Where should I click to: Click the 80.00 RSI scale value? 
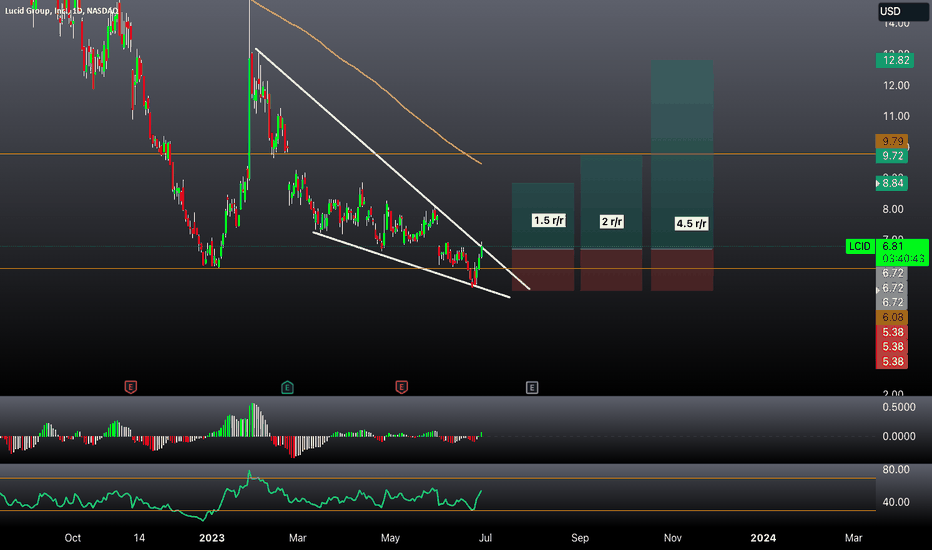(x=896, y=470)
